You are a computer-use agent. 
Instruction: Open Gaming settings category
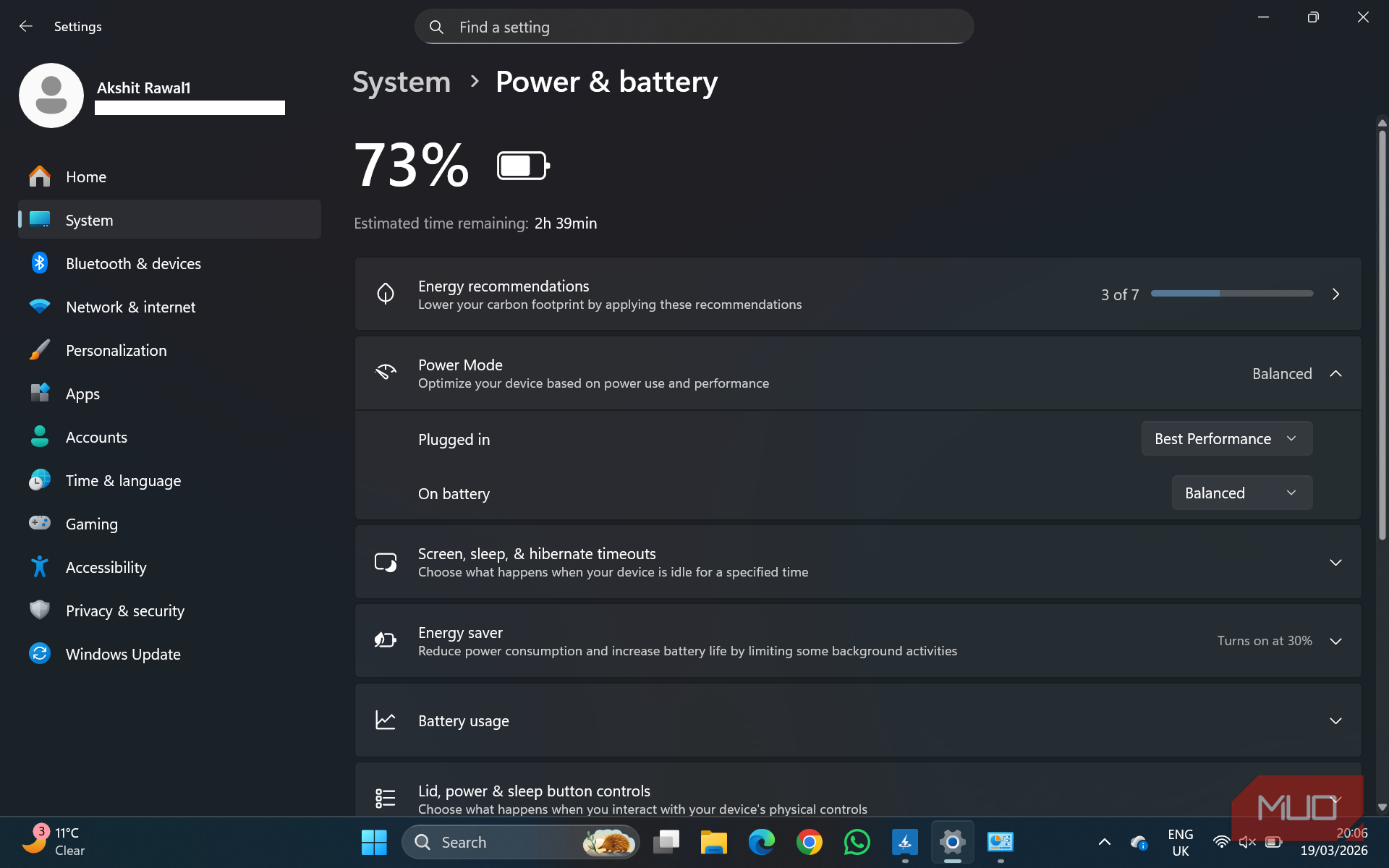coord(169,524)
